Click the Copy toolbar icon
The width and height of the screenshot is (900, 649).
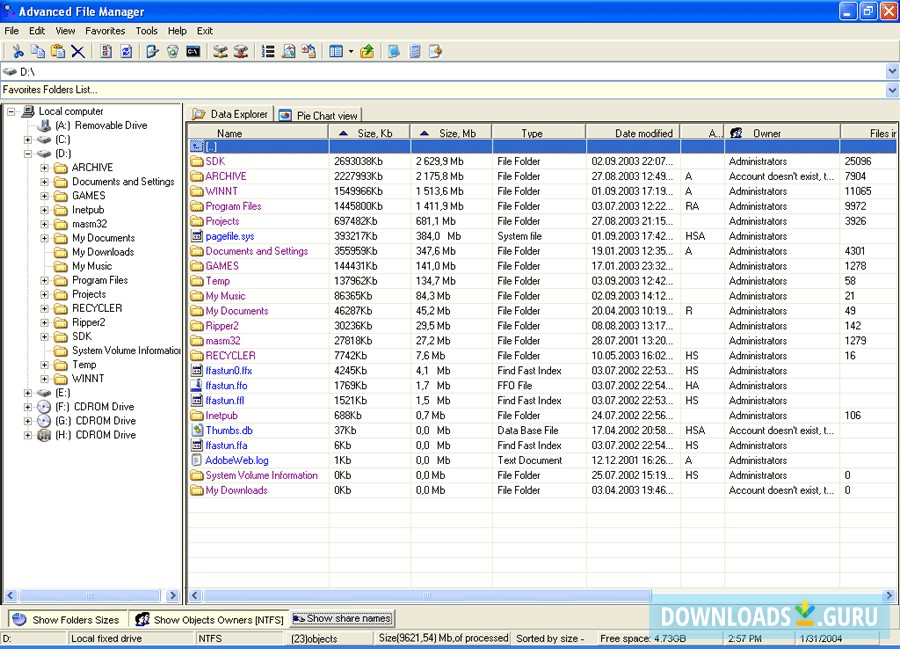coord(37,51)
